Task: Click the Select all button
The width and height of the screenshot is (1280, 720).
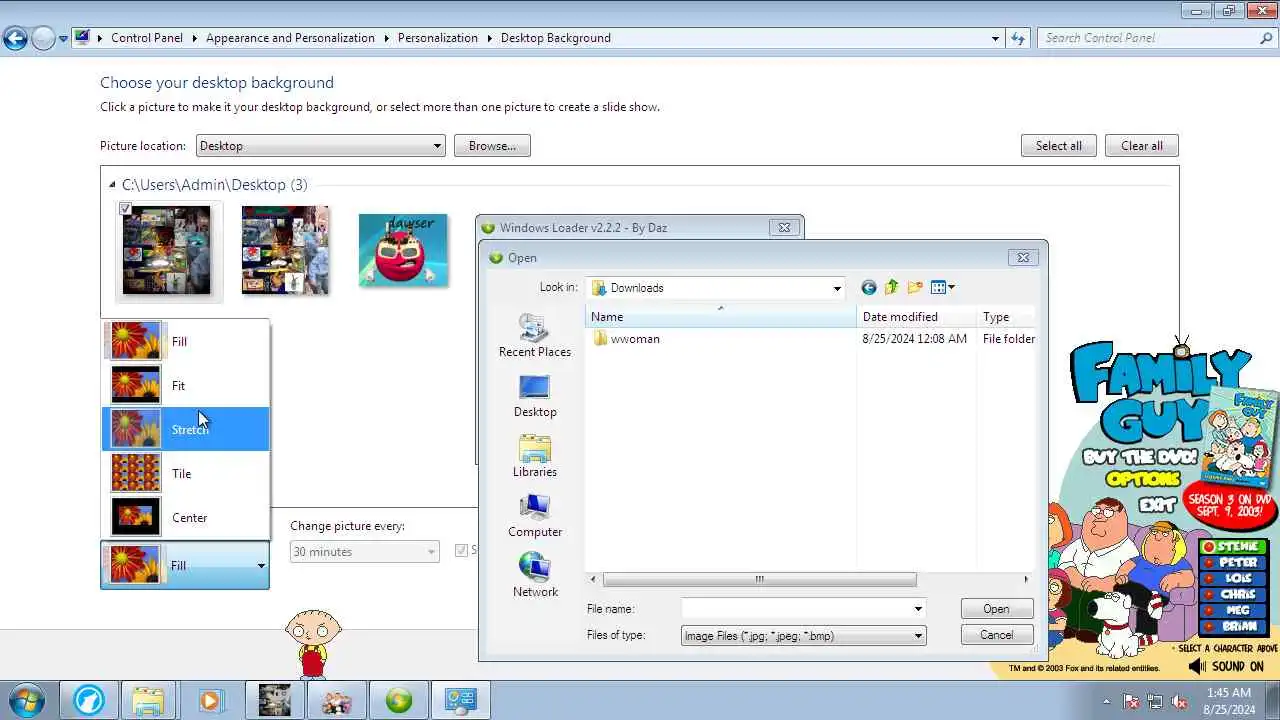Action: click(1059, 146)
